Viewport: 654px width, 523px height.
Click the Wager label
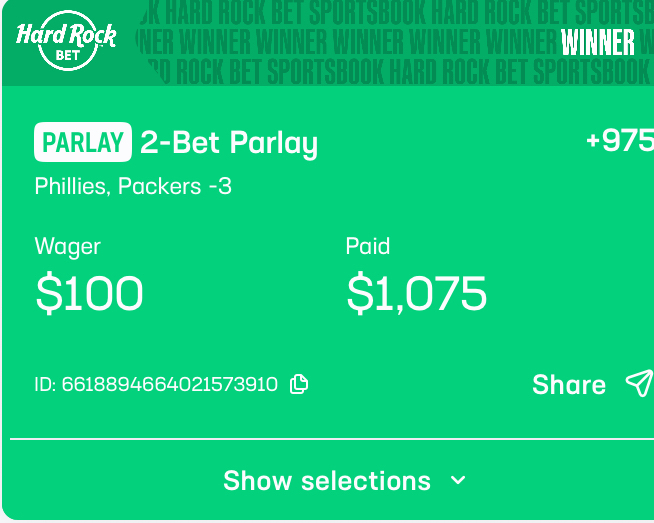pyautogui.click(x=68, y=246)
